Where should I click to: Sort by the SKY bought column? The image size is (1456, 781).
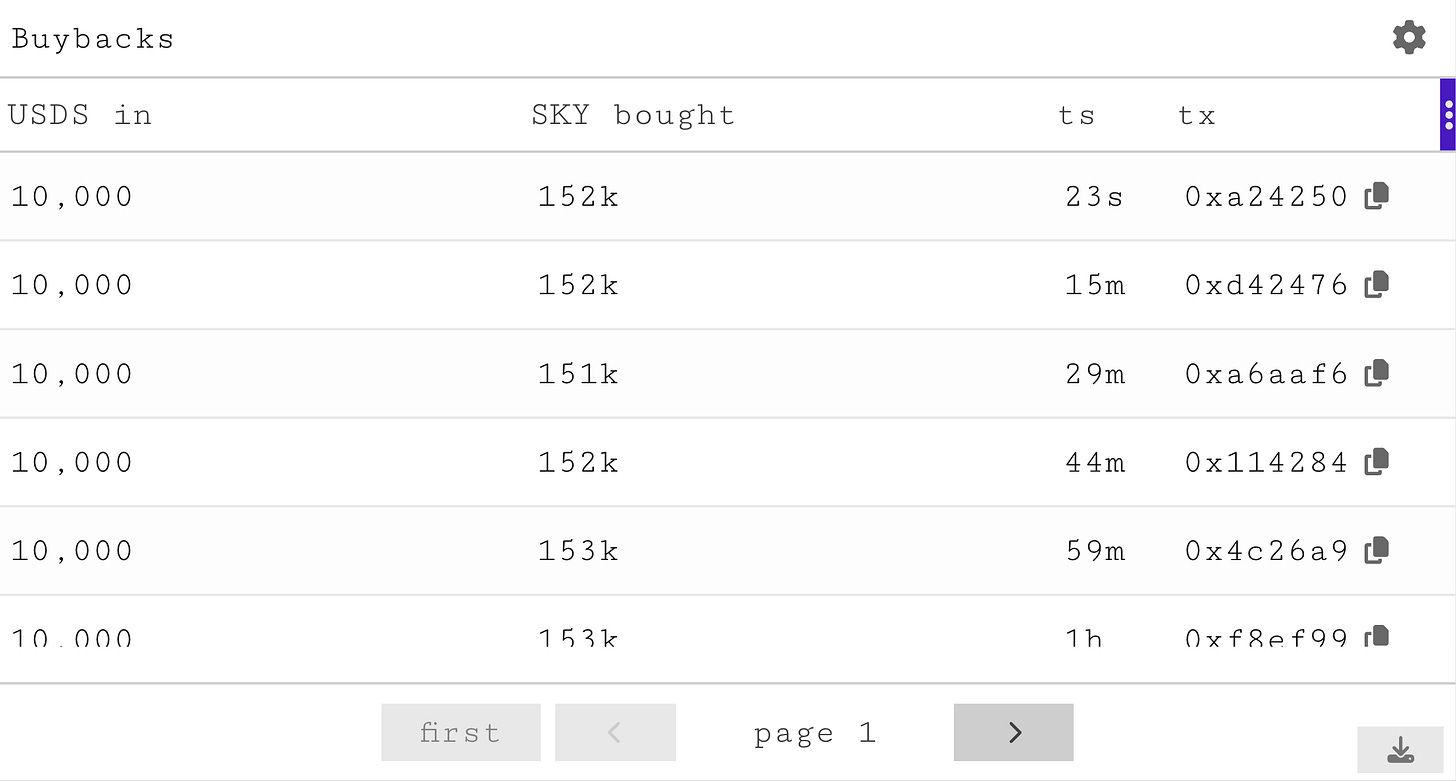(x=633, y=115)
